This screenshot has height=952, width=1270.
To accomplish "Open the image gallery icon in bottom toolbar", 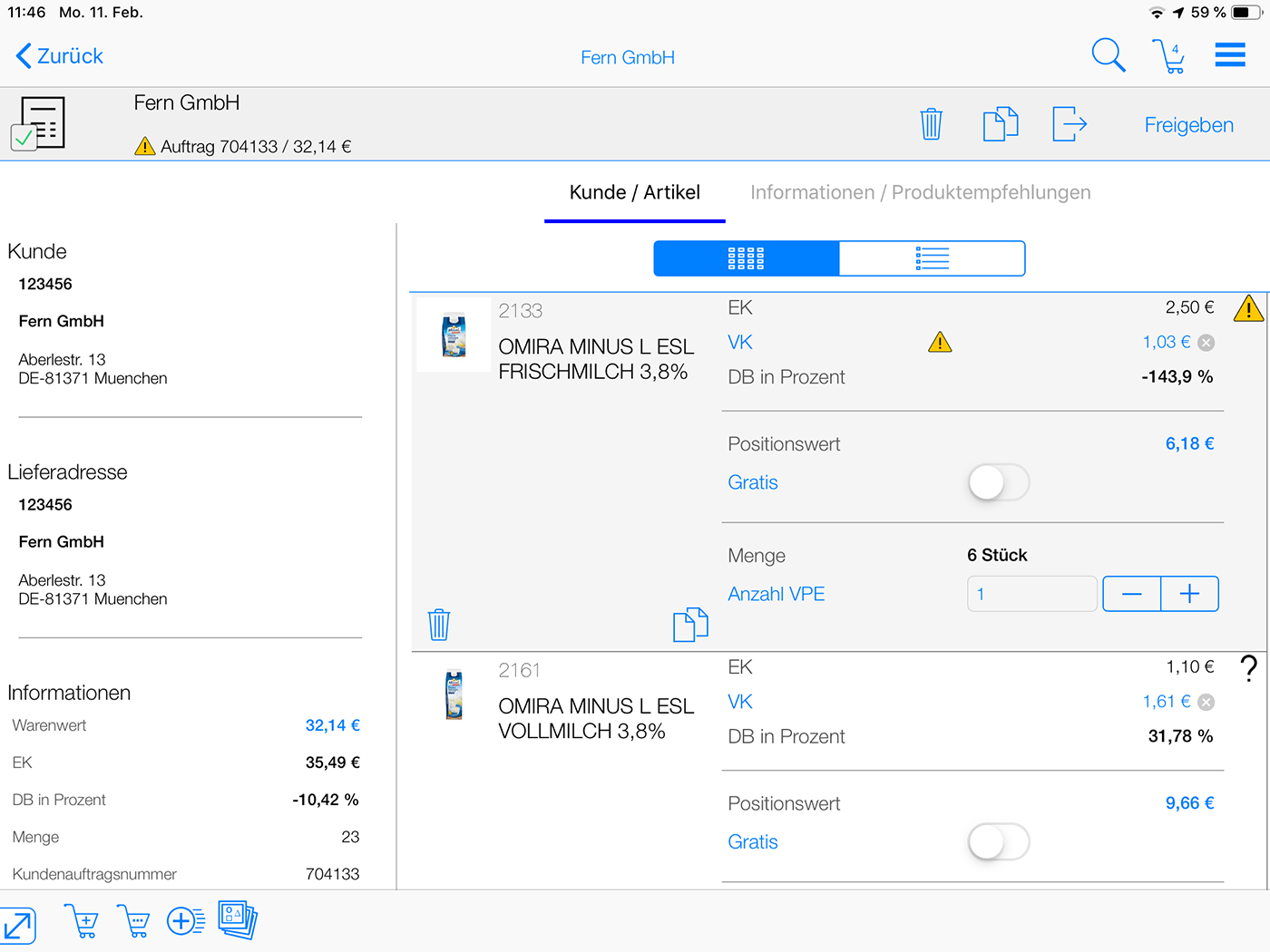I will [238, 919].
